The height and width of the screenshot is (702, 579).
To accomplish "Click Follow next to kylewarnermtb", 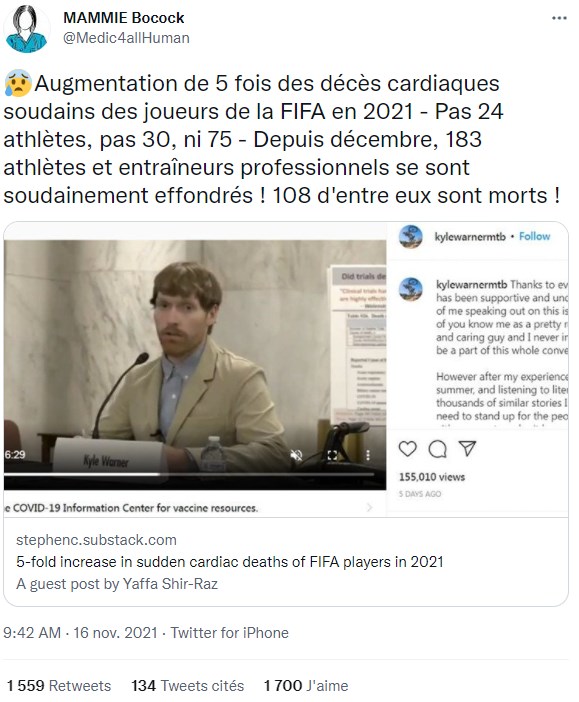I will [534, 236].
